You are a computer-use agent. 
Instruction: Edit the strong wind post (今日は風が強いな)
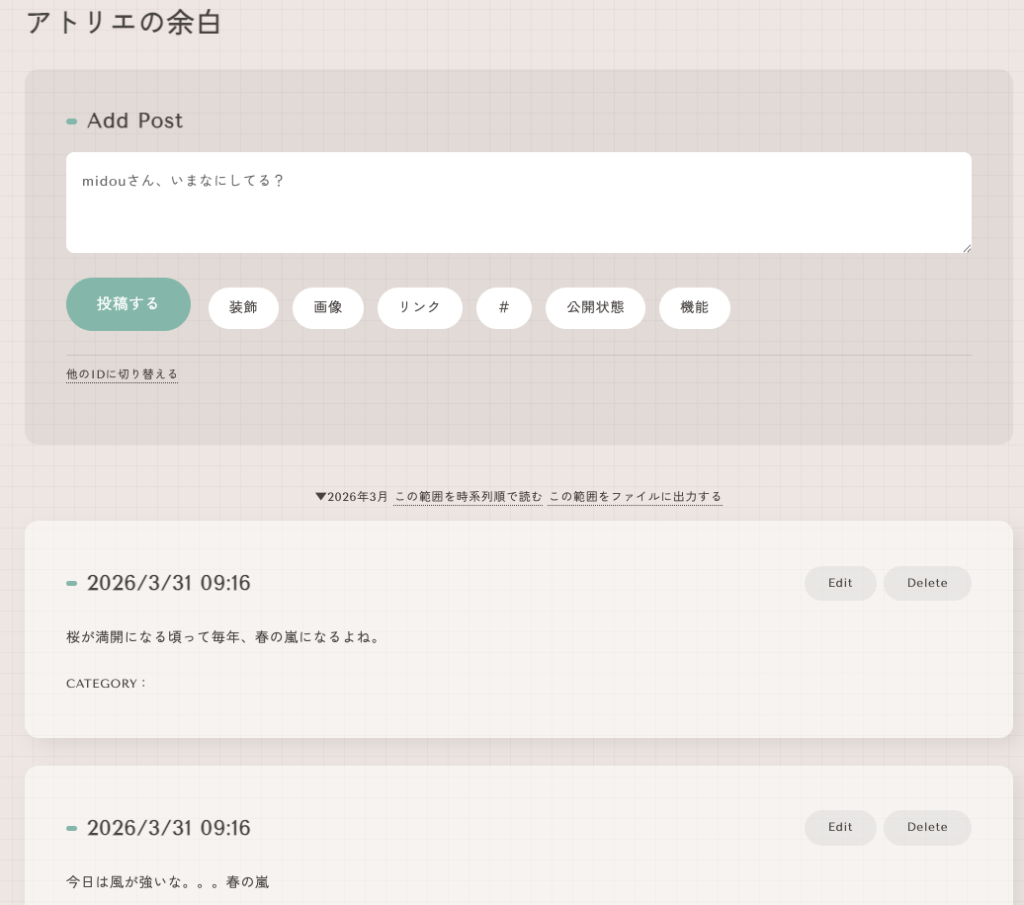pyautogui.click(x=840, y=827)
